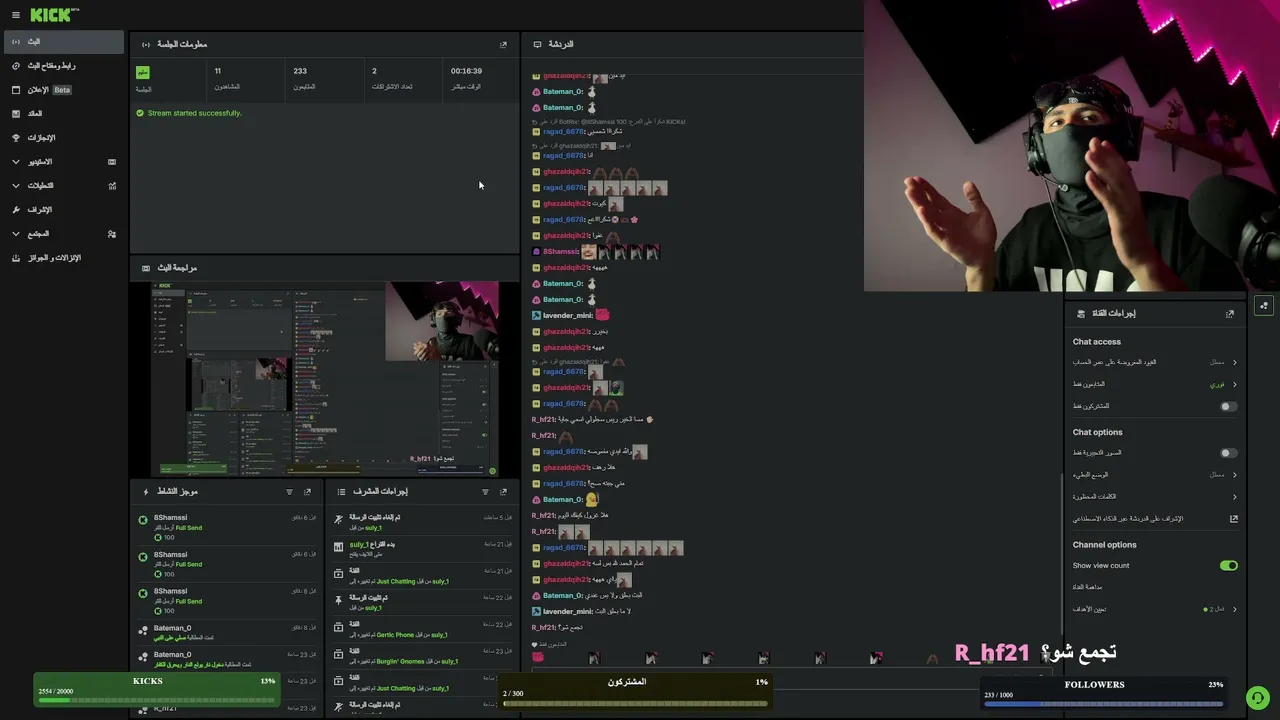Open the hamburger menu beside the Kick logo
The height and width of the screenshot is (720, 1280).
coord(15,15)
